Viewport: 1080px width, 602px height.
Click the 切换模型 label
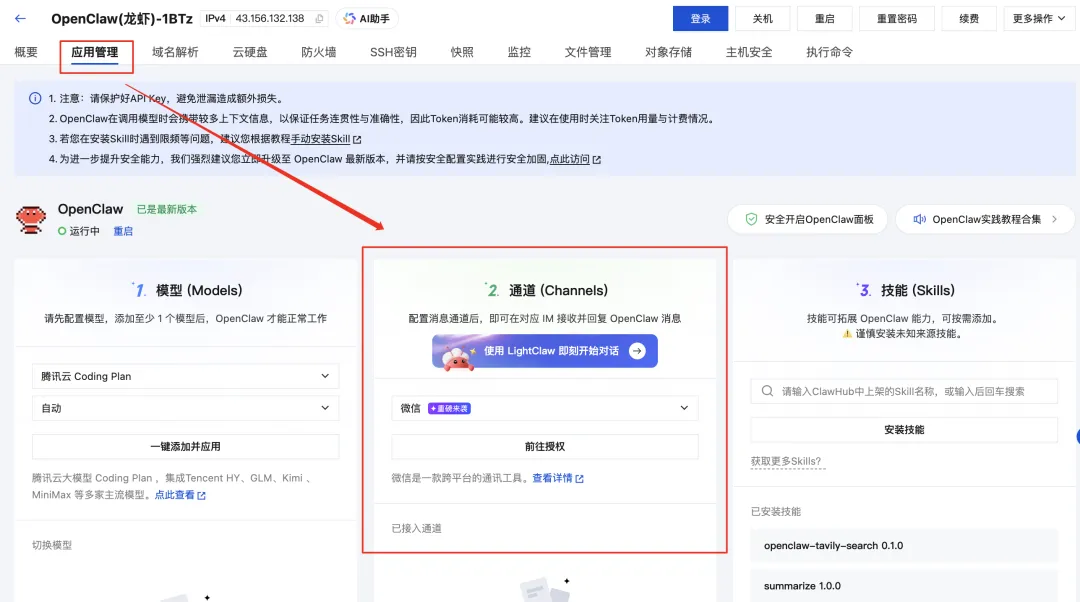[52, 545]
